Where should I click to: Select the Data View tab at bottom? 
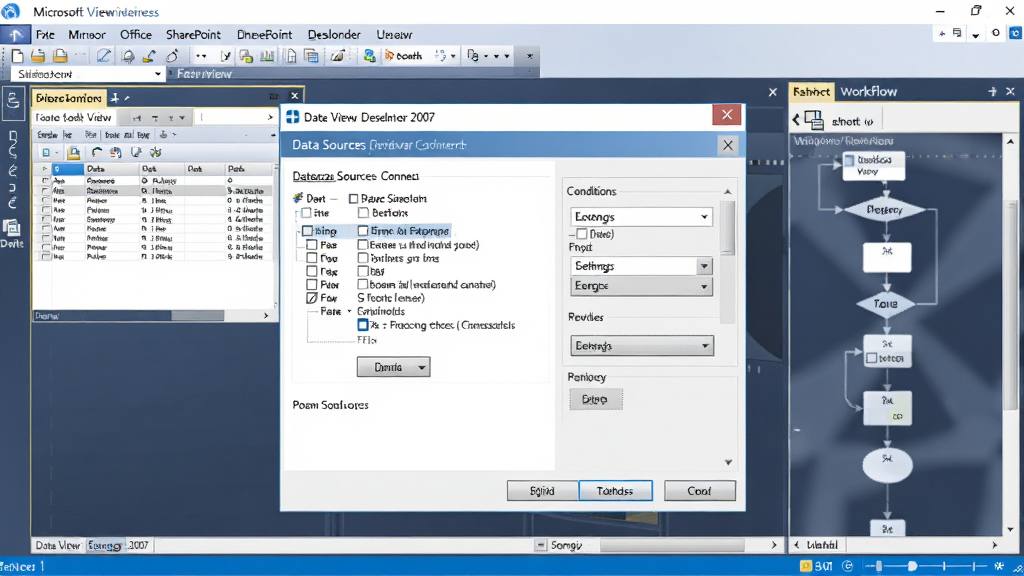click(x=57, y=545)
